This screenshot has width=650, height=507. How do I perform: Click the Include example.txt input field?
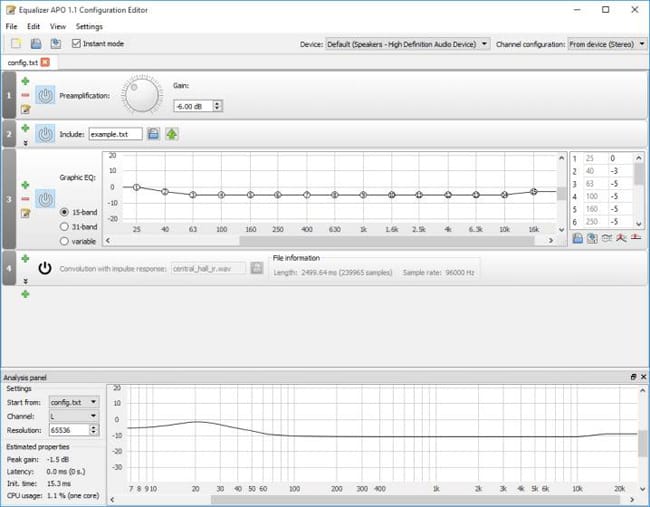[x=115, y=134]
